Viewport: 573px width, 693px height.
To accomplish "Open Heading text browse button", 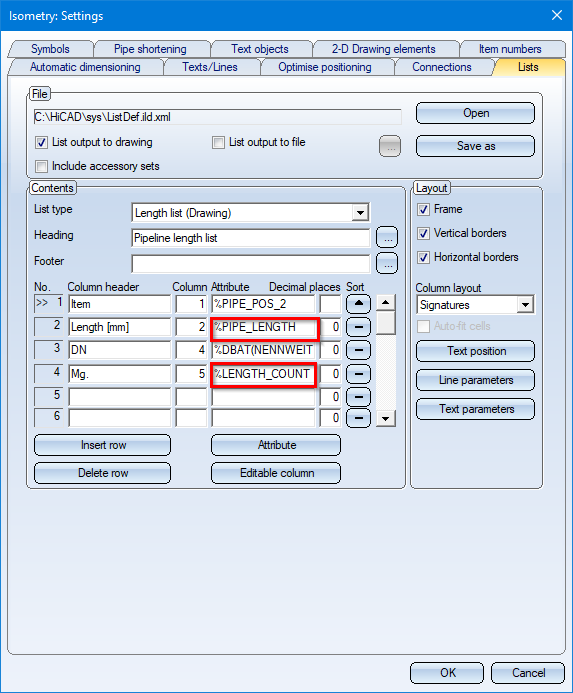I will (387, 238).
